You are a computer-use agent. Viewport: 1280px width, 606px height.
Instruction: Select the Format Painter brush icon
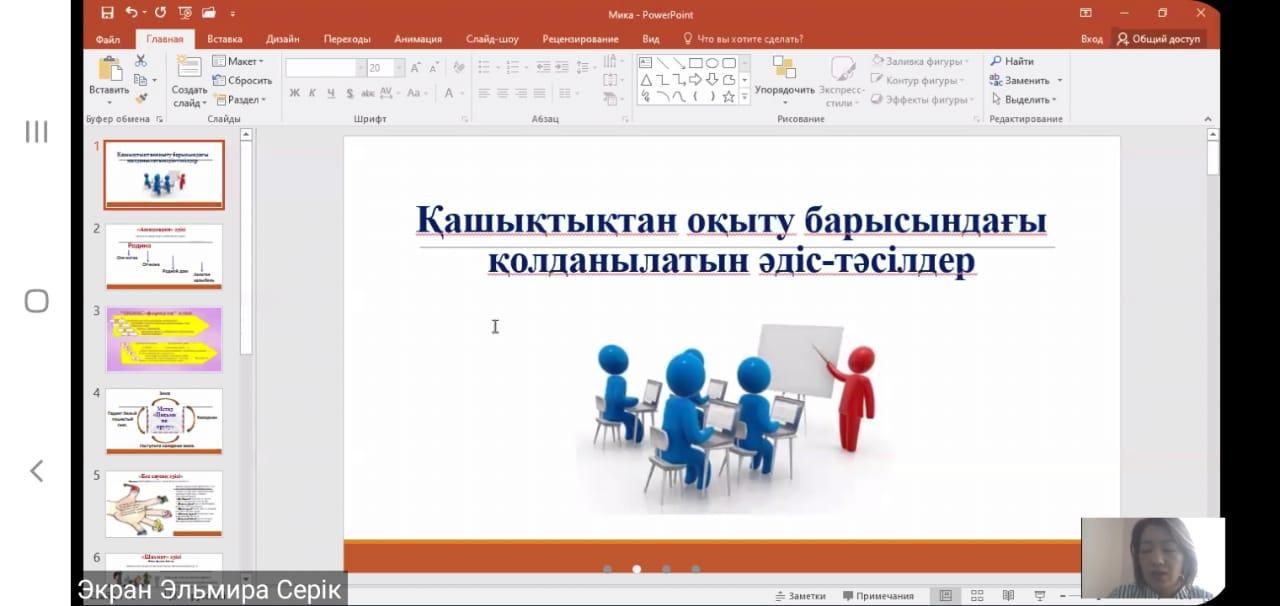[141, 98]
